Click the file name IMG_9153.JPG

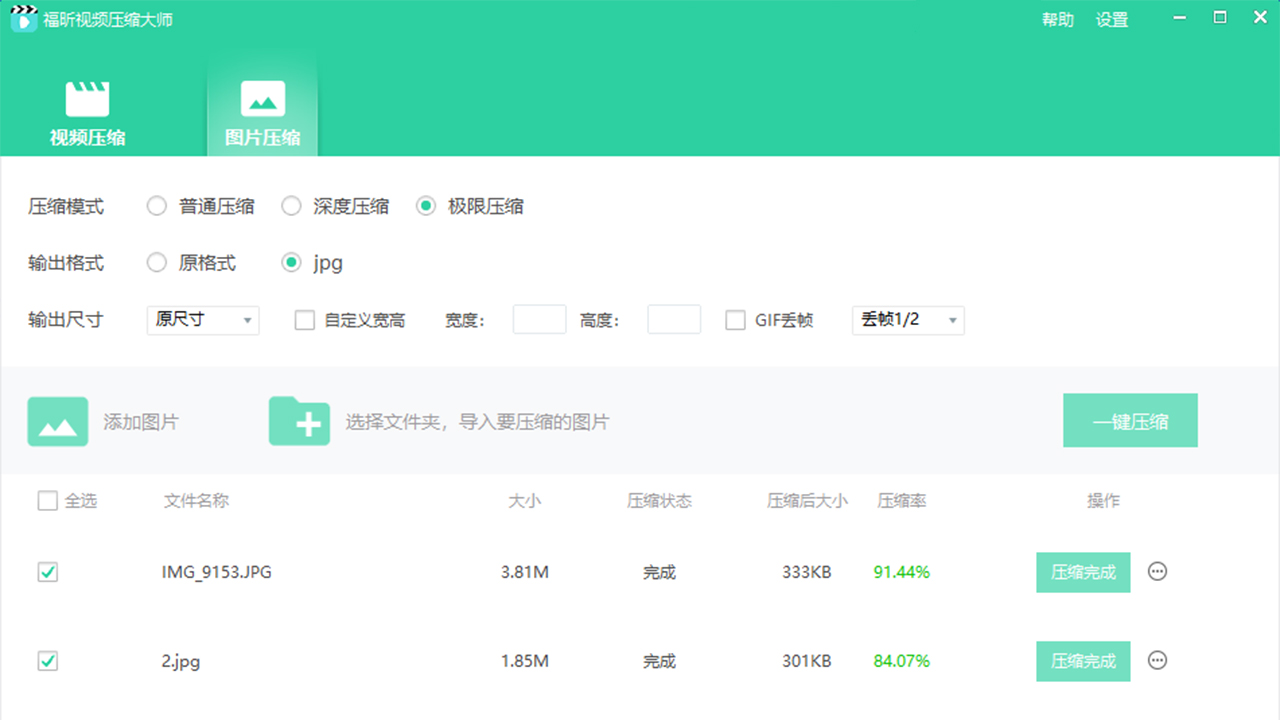(217, 572)
